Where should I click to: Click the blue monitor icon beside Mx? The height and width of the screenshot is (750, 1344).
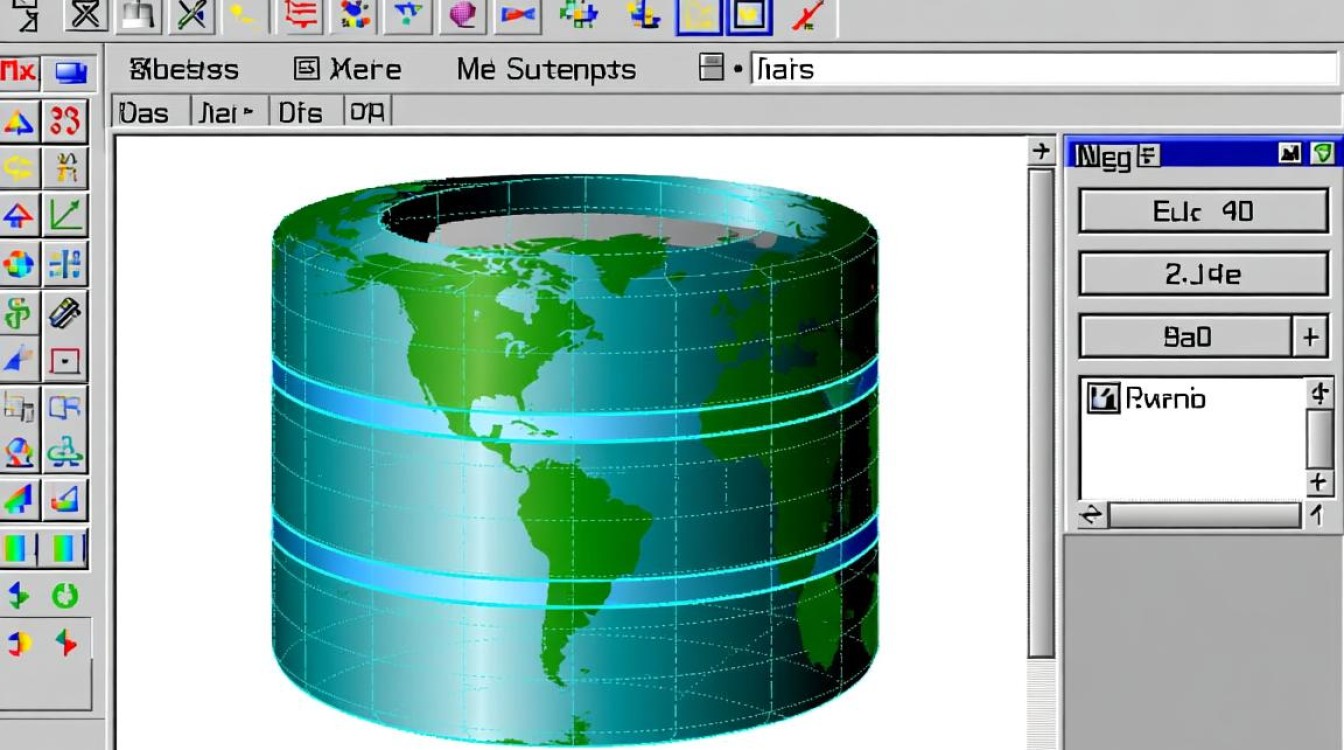70,72
